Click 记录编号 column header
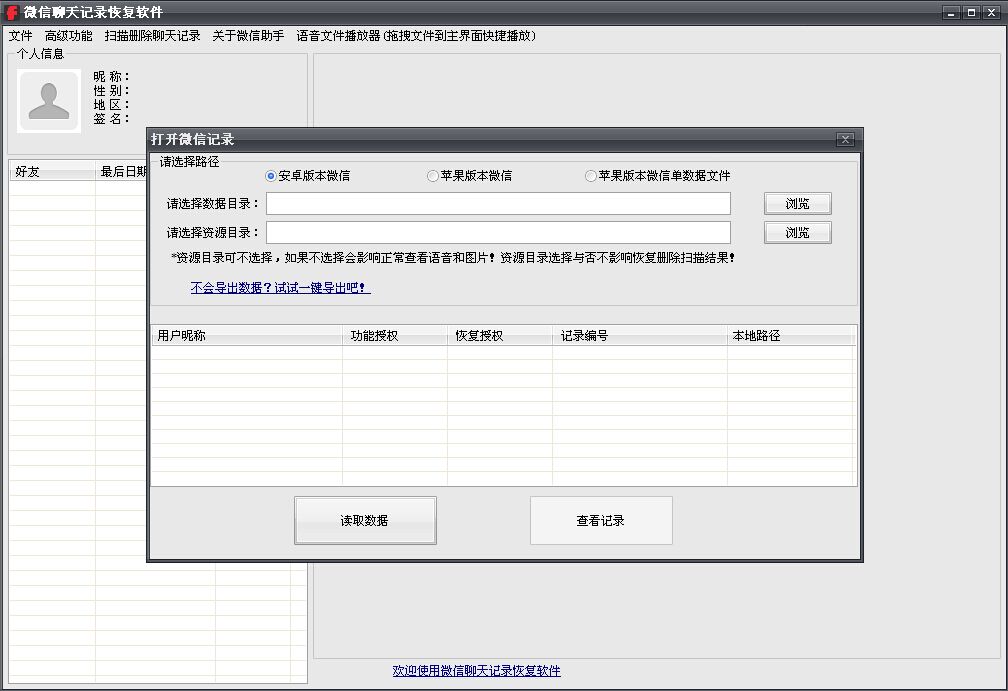This screenshot has height=691, width=1008. click(640, 336)
